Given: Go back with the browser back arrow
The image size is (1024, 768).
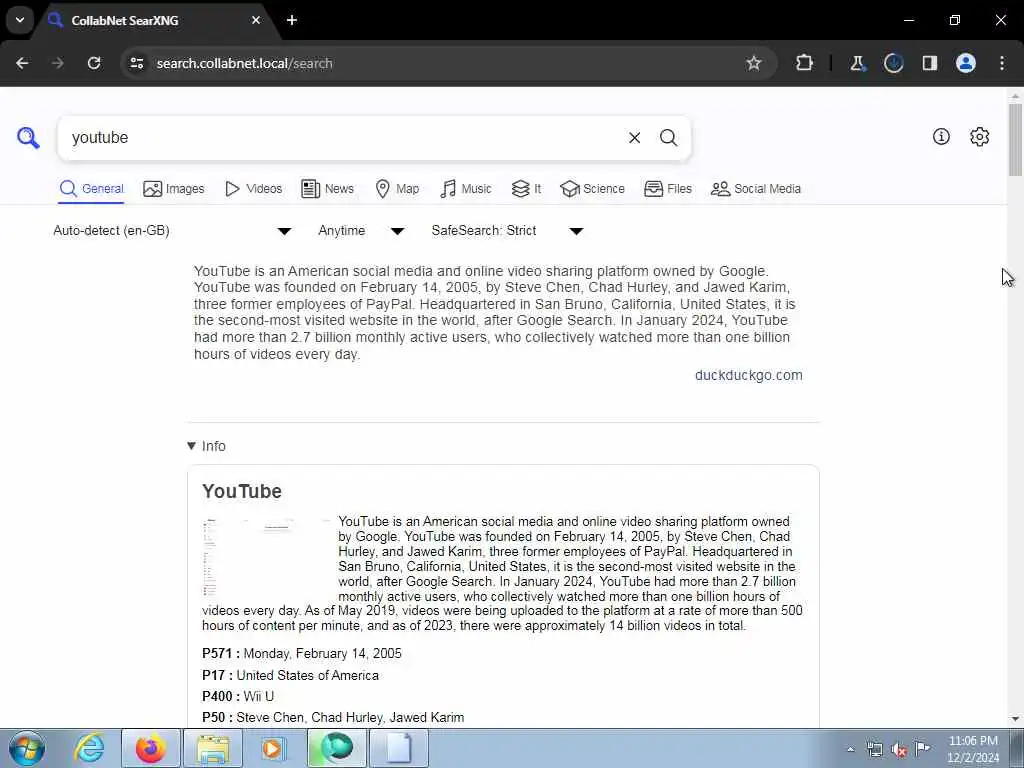Looking at the screenshot, I should tap(22, 63).
